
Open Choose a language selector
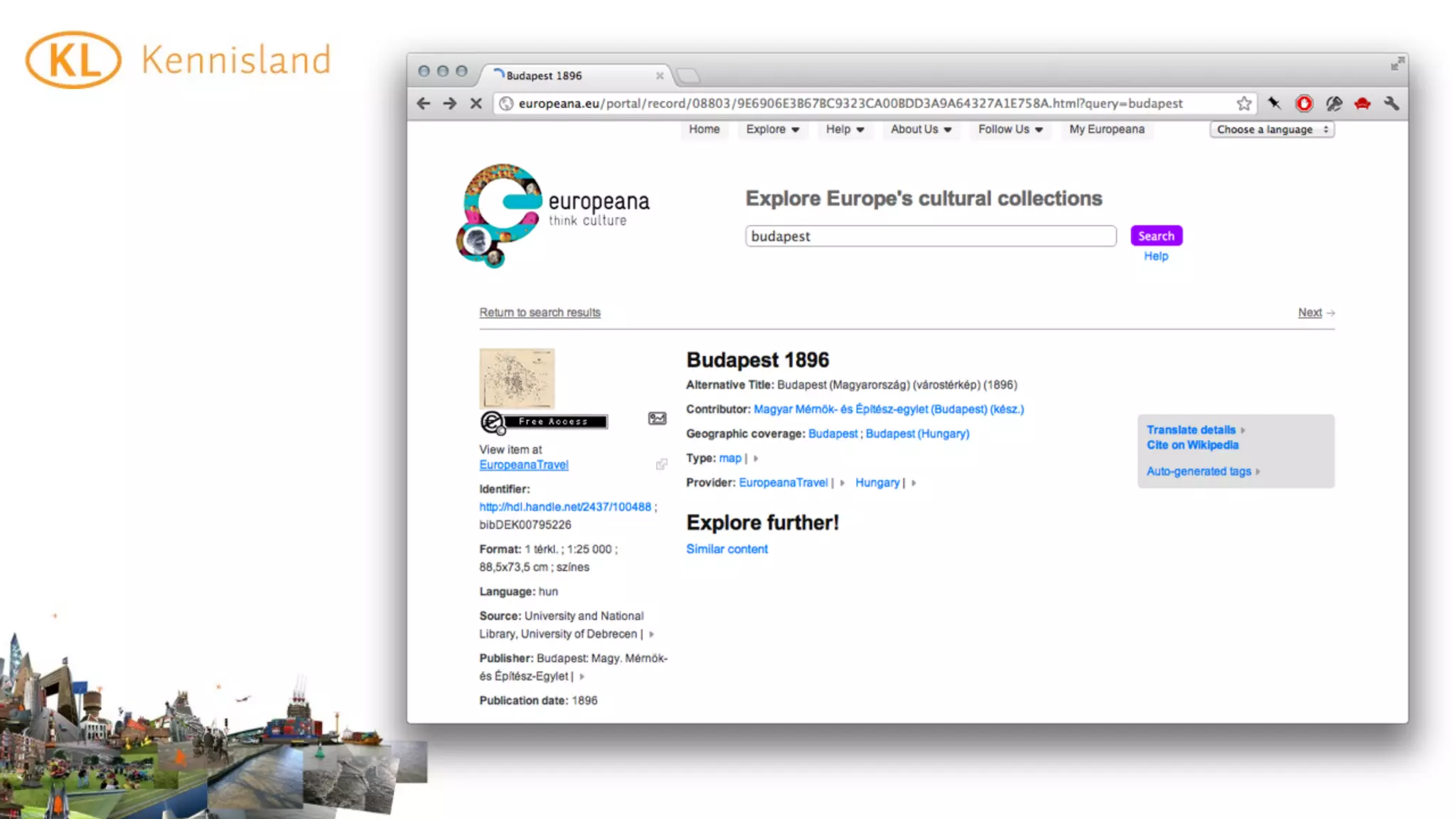[1272, 129]
